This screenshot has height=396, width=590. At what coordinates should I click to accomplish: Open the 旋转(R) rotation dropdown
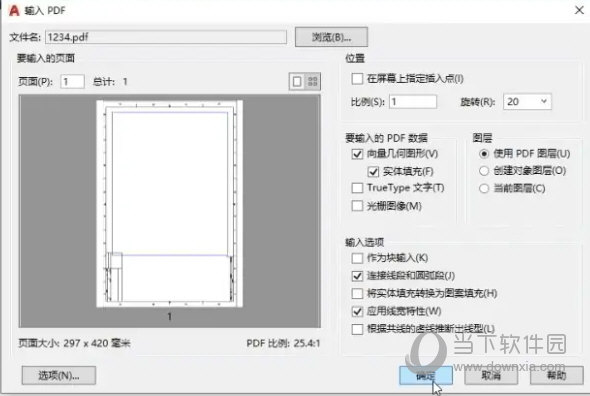pyautogui.click(x=527, y=102)
